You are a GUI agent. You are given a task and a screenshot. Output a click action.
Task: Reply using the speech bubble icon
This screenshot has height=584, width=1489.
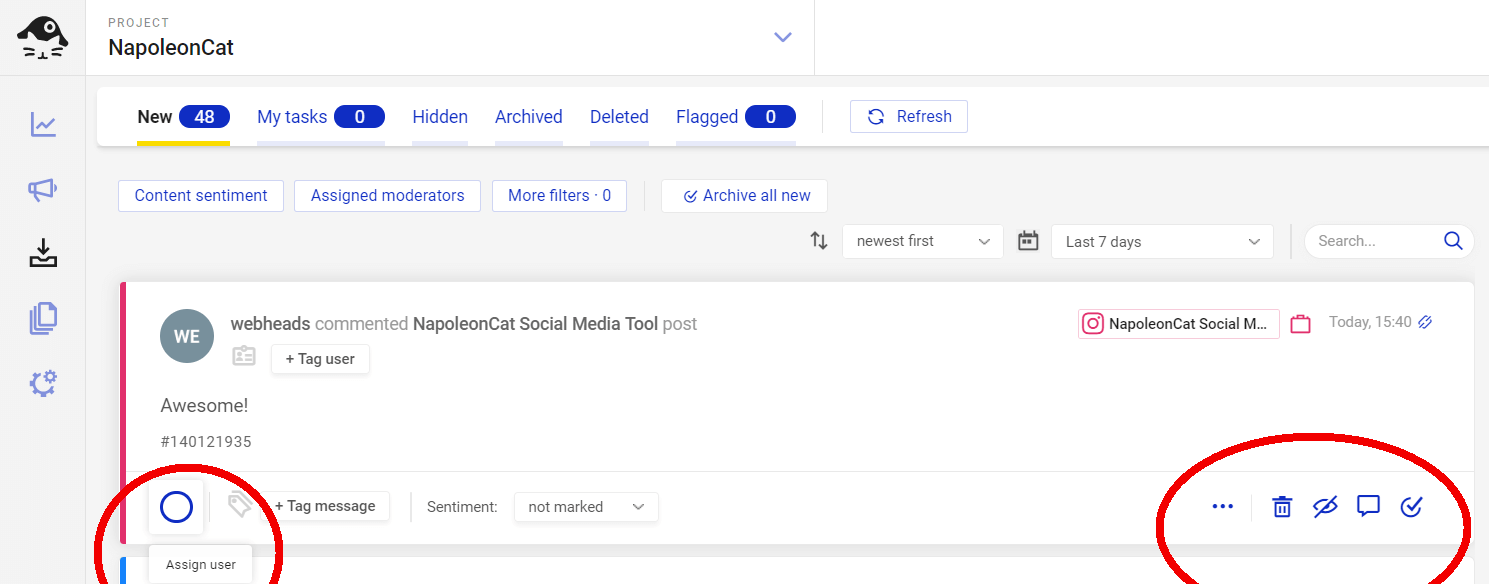[1368, 506]
